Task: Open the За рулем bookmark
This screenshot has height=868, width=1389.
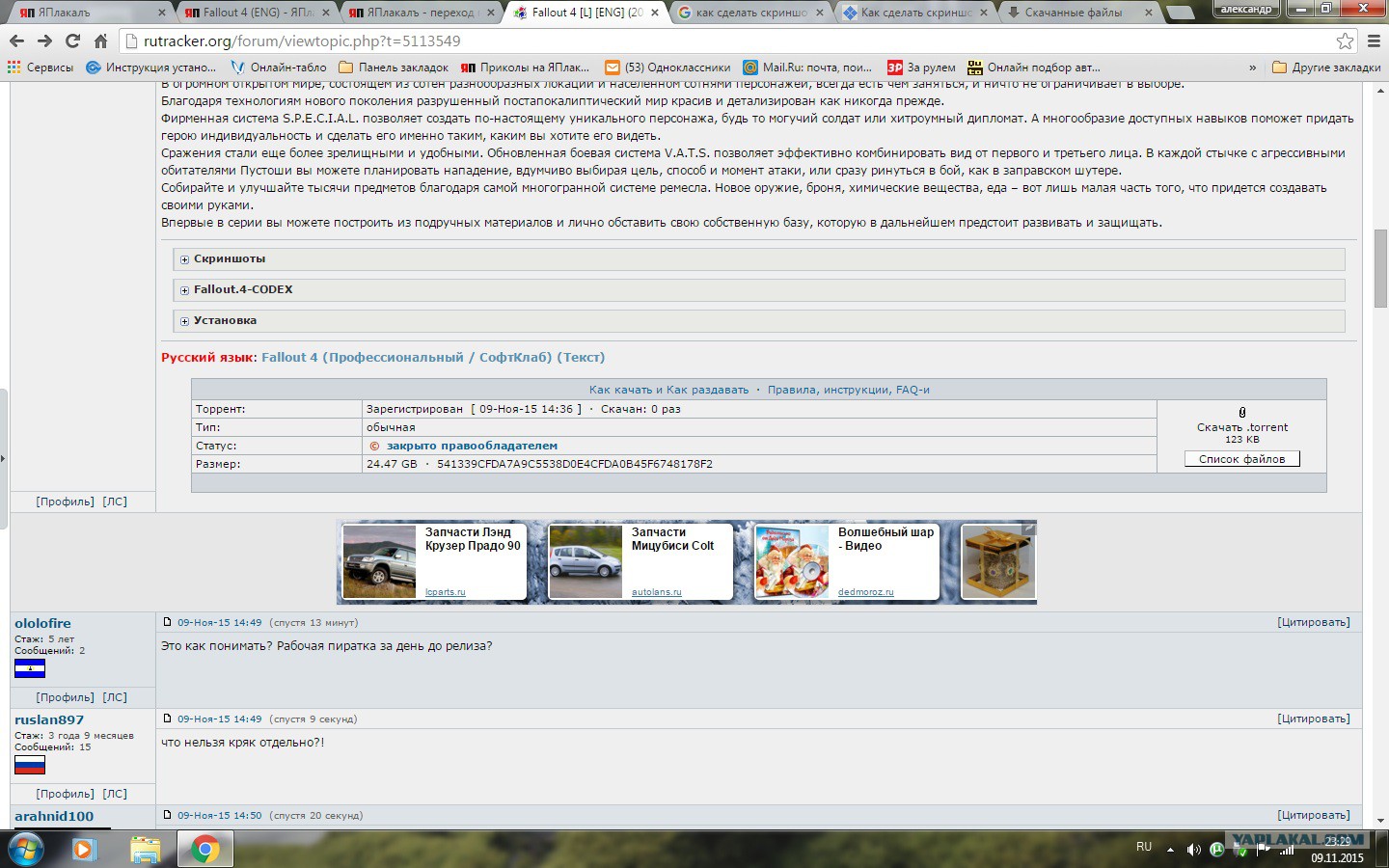Action: tap(921, 68)
